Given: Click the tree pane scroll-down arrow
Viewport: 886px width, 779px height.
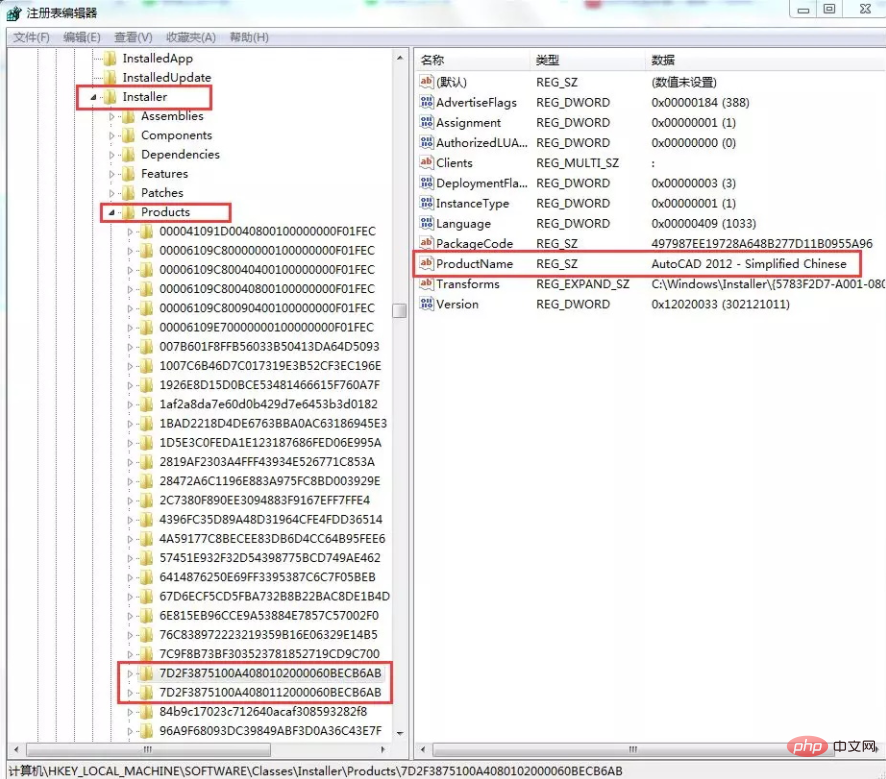Looking at the screenshot, I should coord(399,733).
